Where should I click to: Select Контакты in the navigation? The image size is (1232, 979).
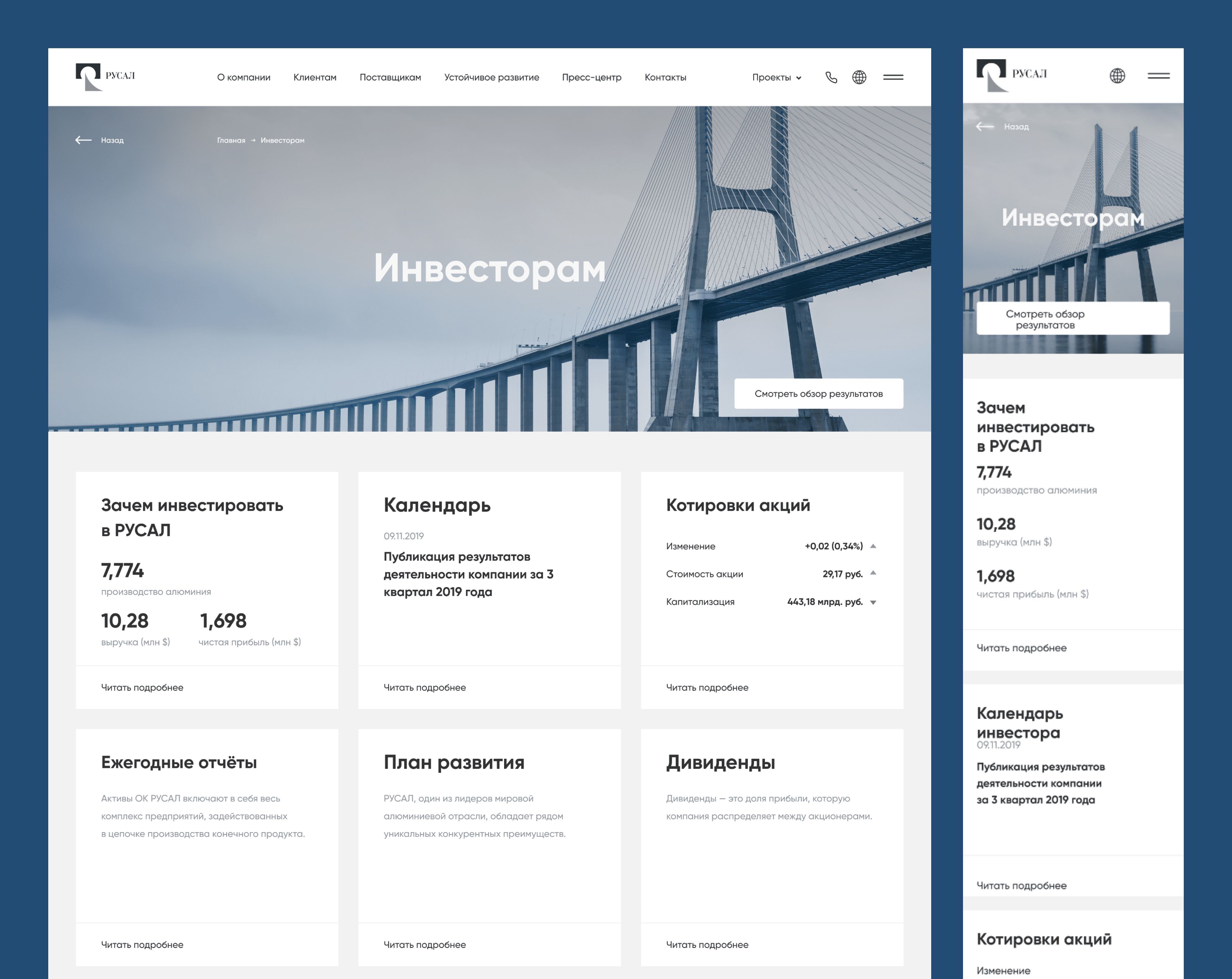666,77
